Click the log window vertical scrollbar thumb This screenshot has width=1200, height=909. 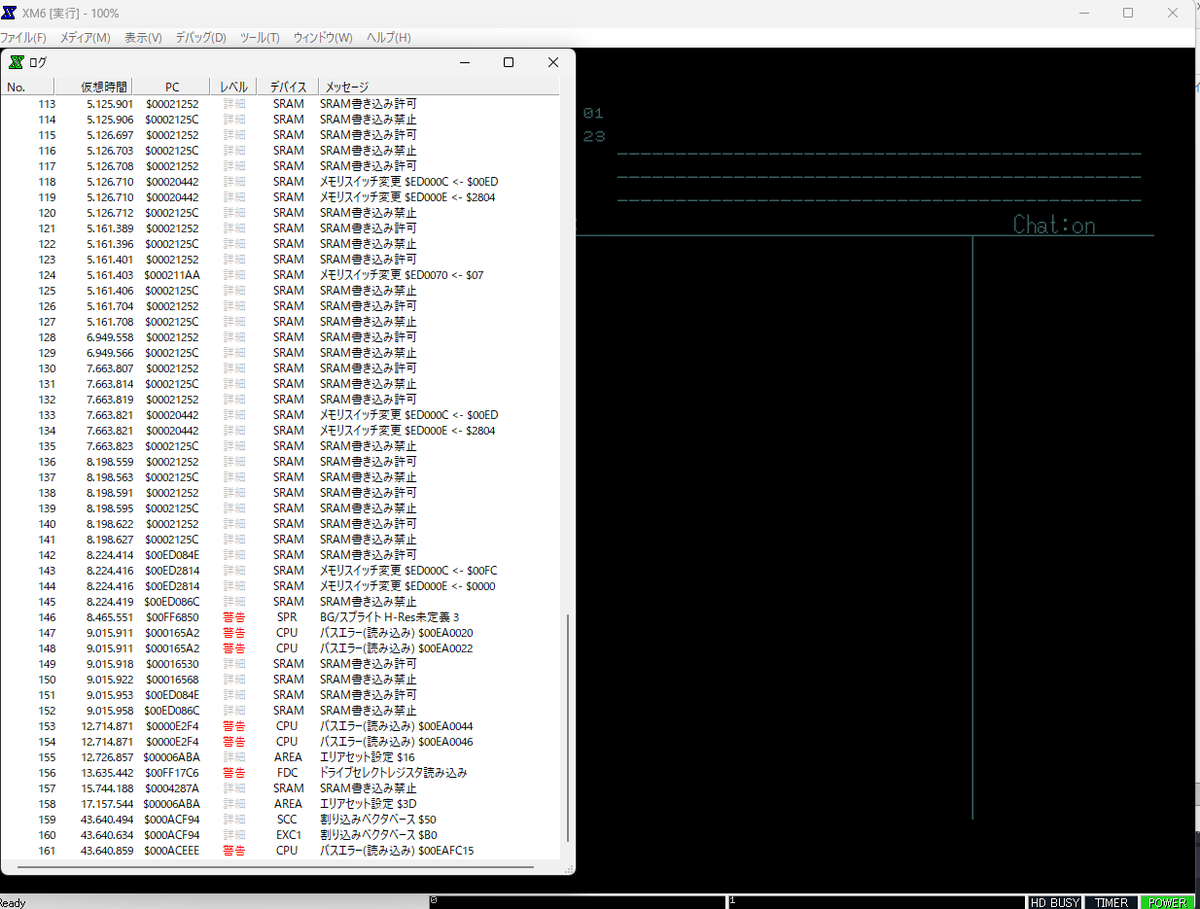568,727
